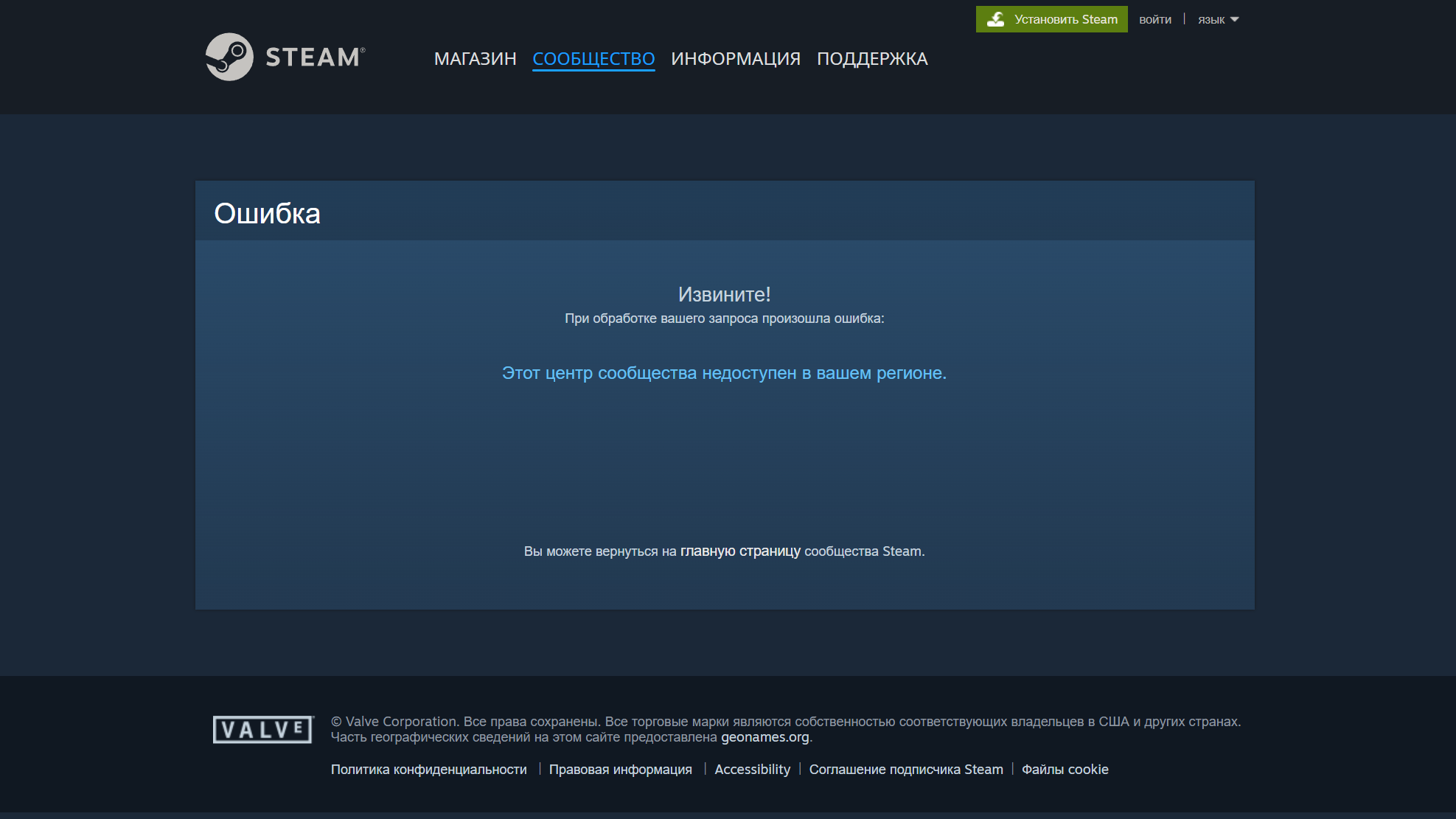Select the download icon on Установить Steam button
The width and height of the screenshot is (1456, 819).
(x=996, y=19)
